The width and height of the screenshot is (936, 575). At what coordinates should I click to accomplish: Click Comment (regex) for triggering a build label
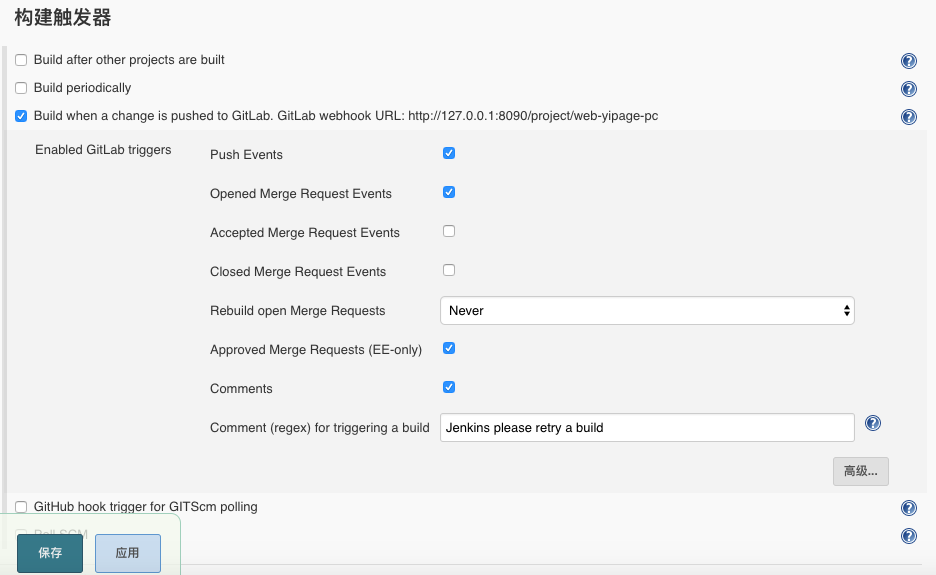click(319, 428)
